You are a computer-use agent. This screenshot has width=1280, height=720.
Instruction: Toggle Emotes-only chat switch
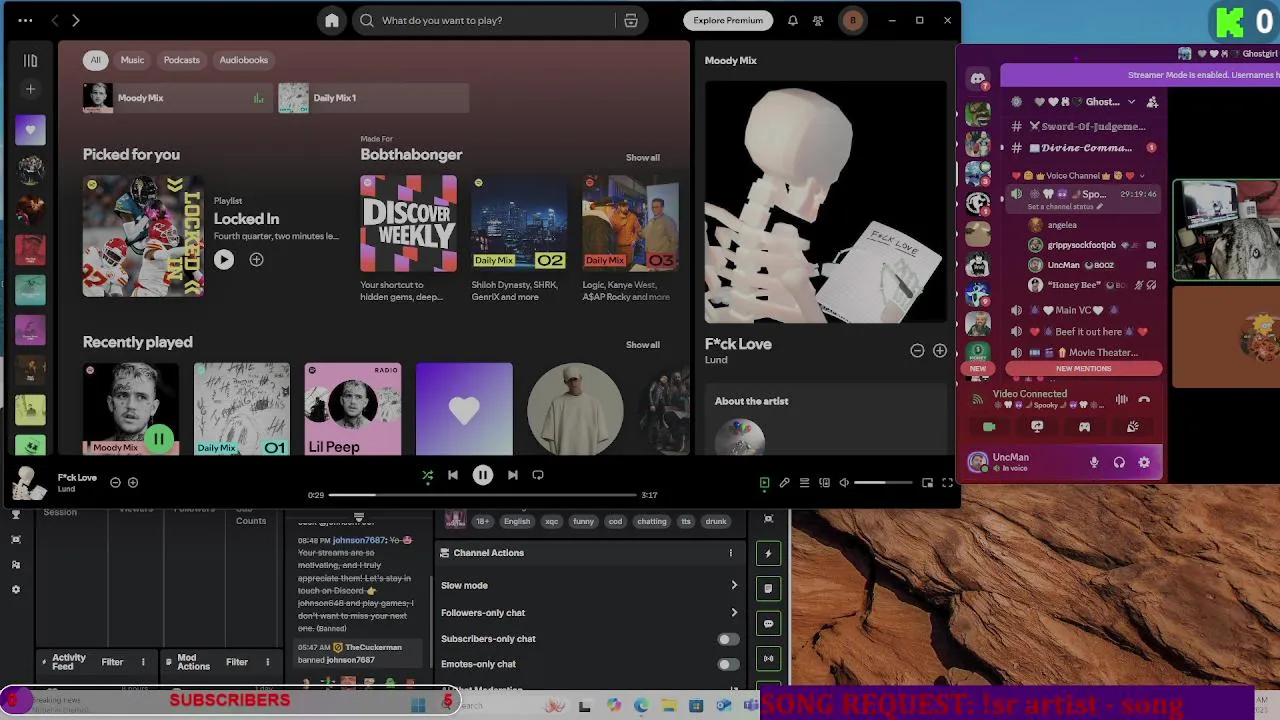(x=728, y=664)
